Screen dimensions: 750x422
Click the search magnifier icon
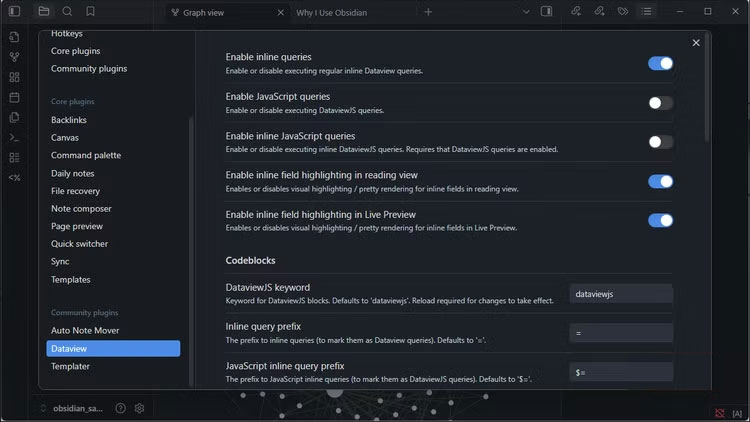[67, 12]
